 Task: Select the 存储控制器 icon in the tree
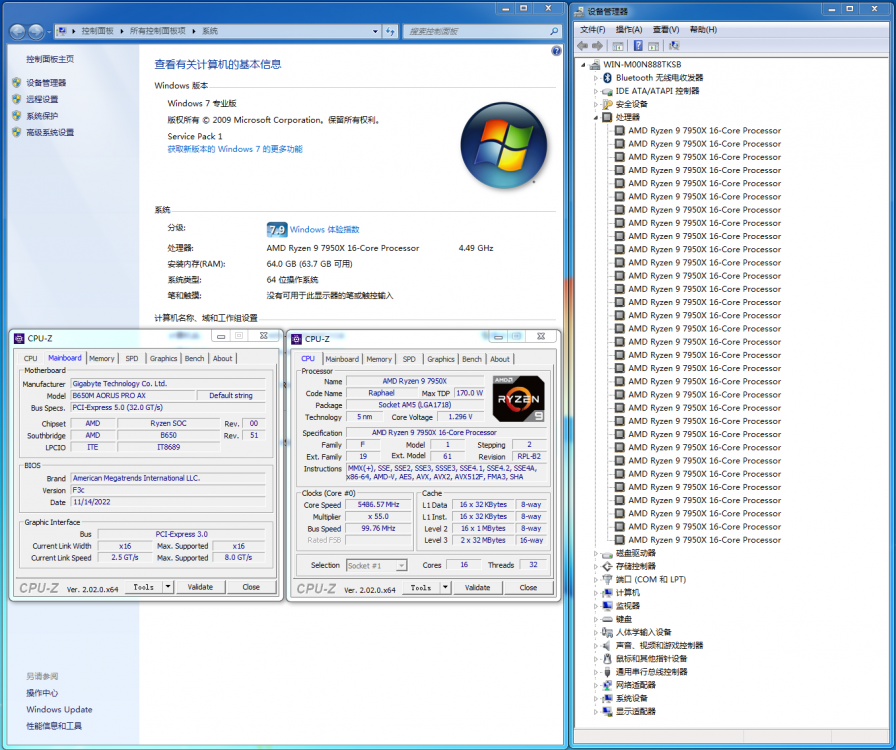coord(605,566)
